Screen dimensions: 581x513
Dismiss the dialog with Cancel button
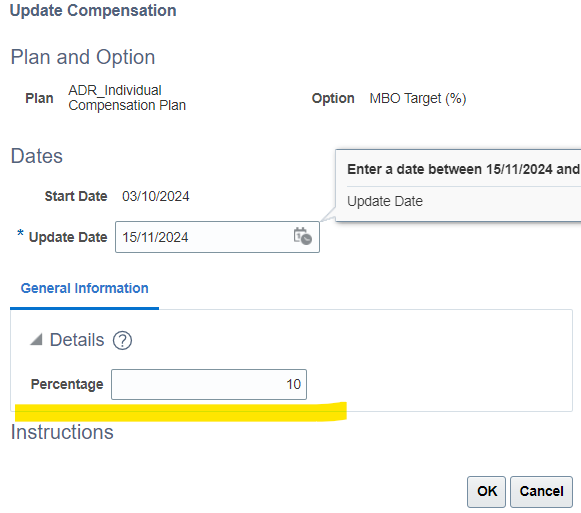[541, 492]
